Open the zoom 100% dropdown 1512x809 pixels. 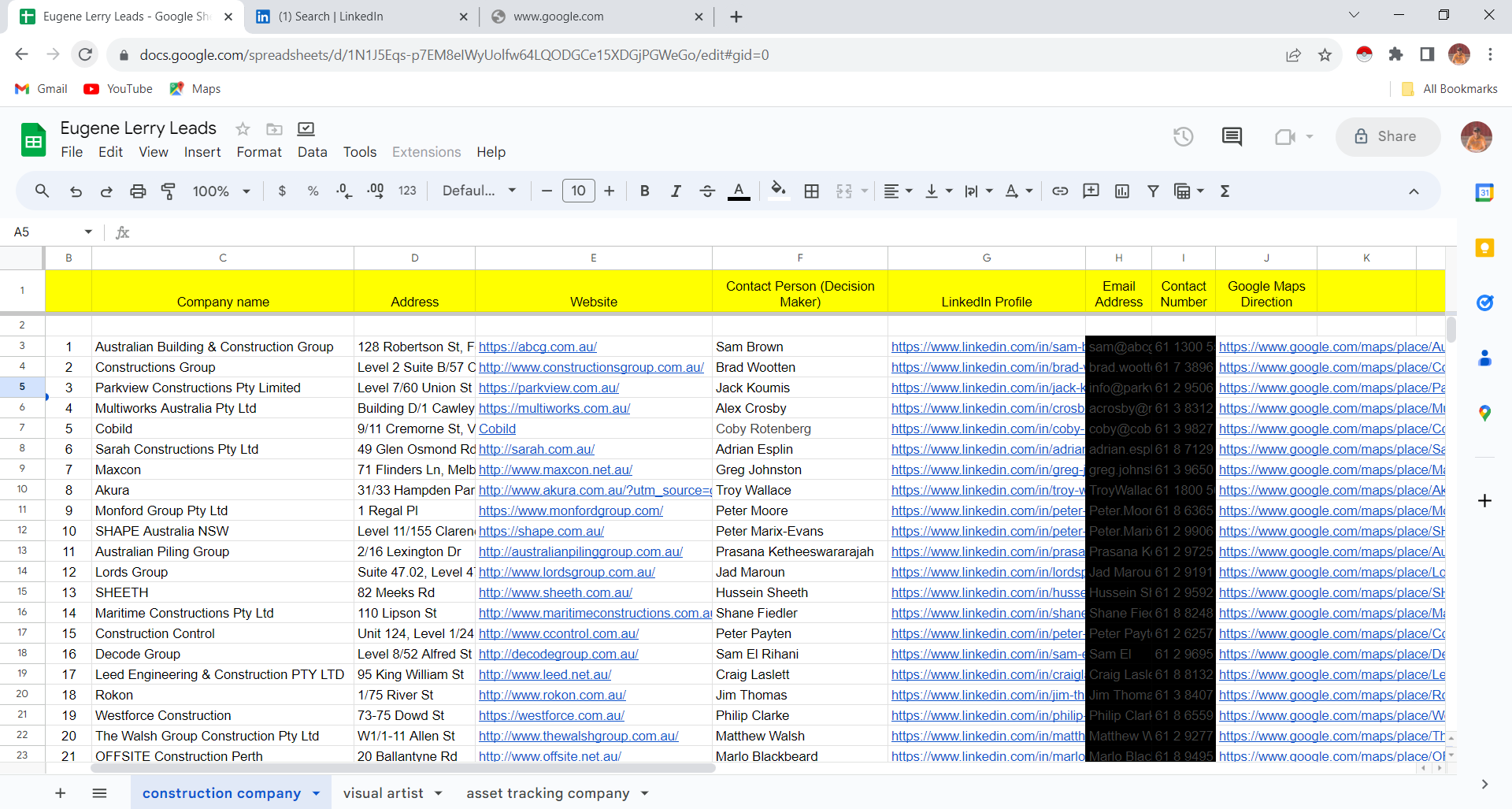coord(221,191)
